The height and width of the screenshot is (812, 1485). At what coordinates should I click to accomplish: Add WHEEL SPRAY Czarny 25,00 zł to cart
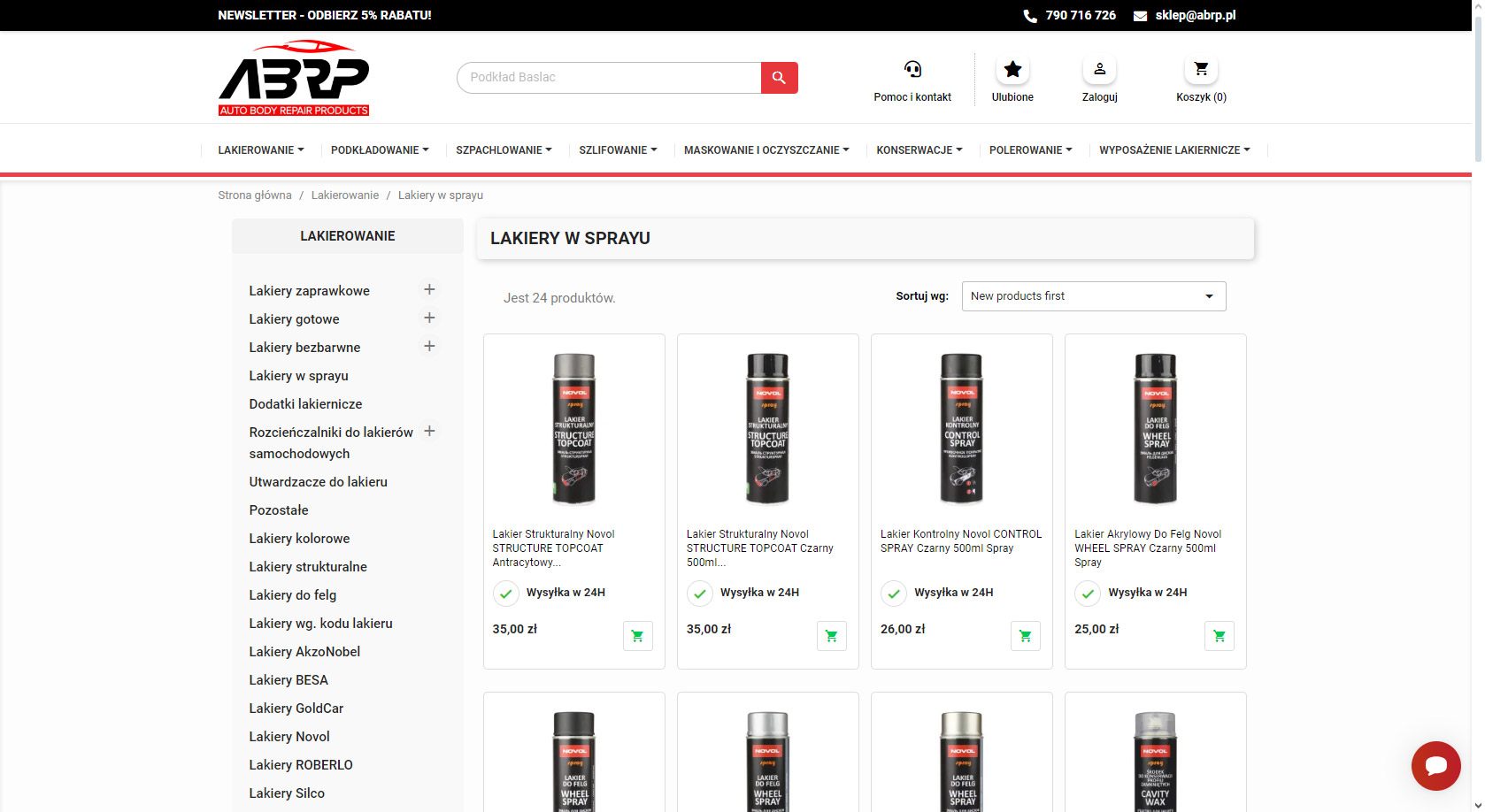(1219, 636)
